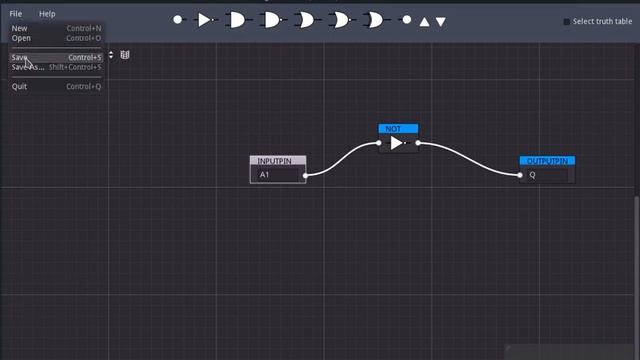Select the NOR gate tool
640x360 pixels.
coord(341,20)
